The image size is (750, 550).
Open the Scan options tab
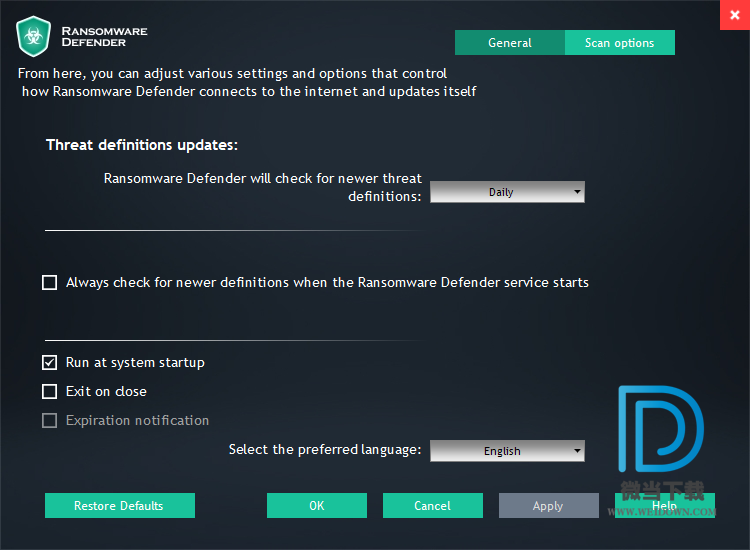[619, 43]
